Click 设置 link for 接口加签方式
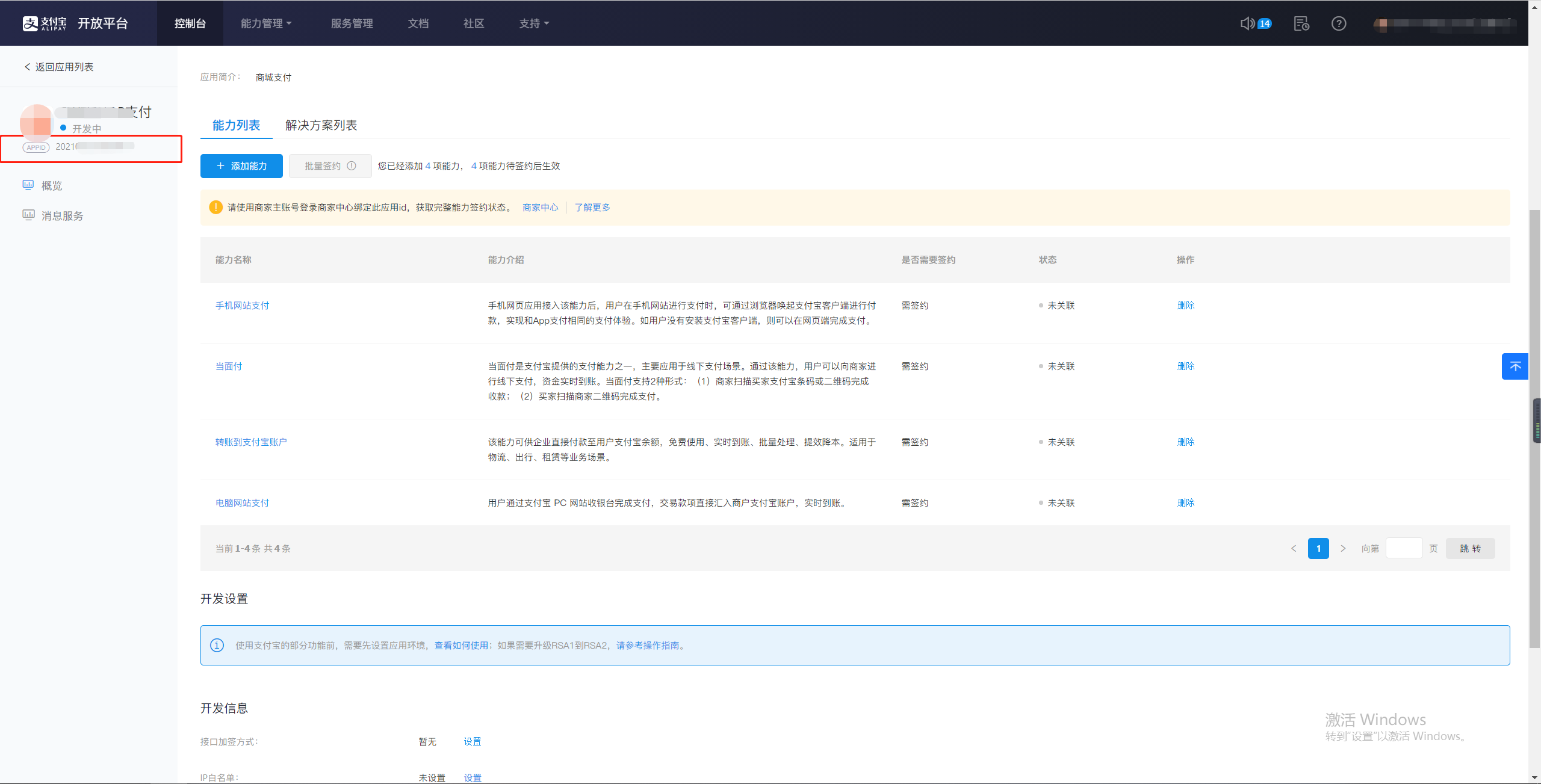 [x=472, y=741]
